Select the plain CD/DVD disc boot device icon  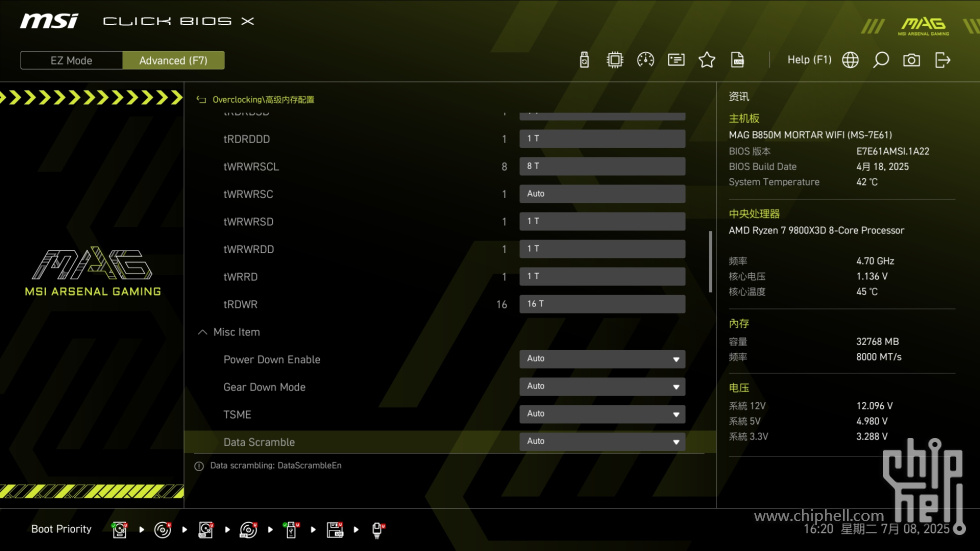(x=162, y=530)
